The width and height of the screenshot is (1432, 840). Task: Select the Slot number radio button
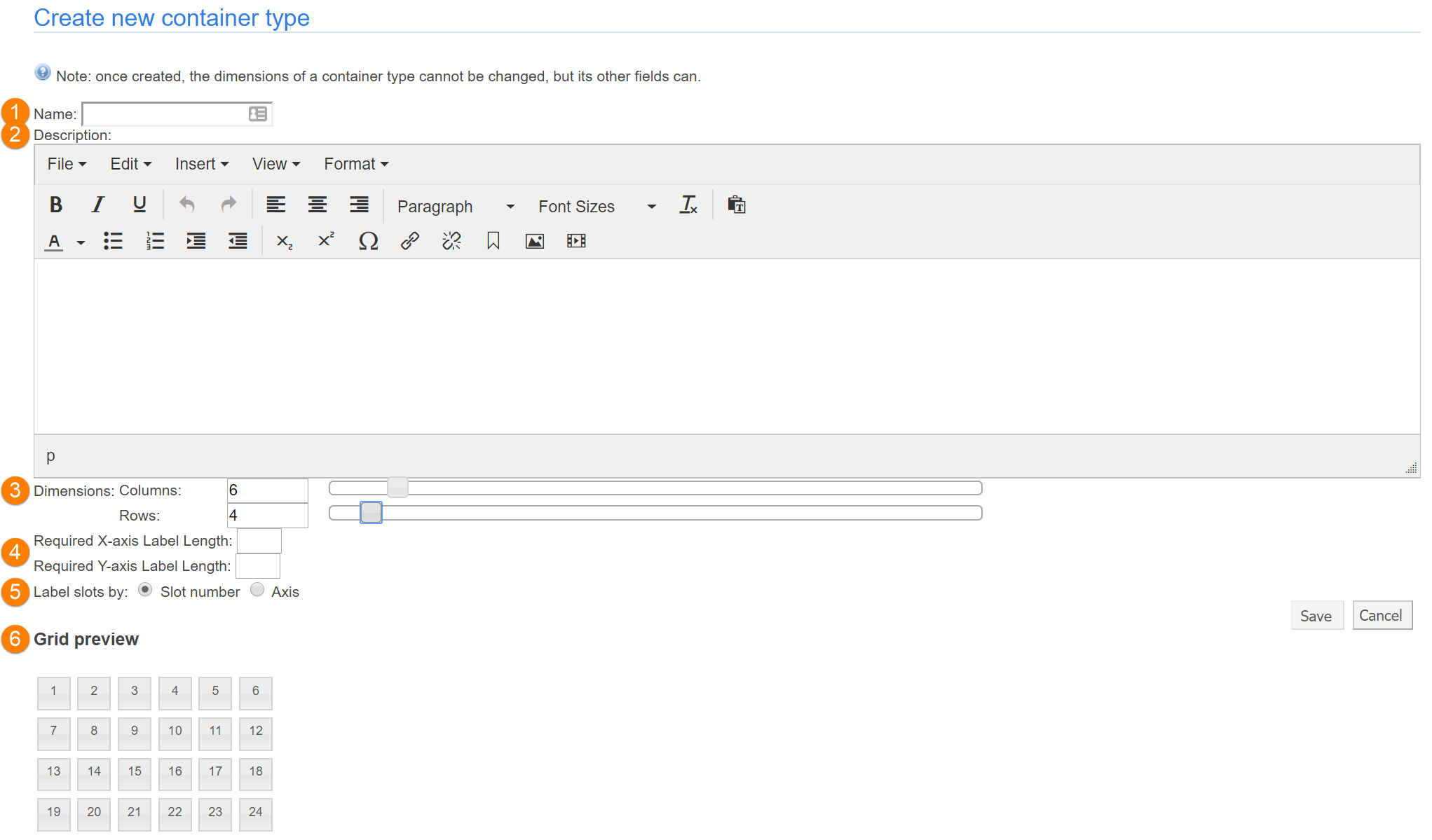pos(145,590)
